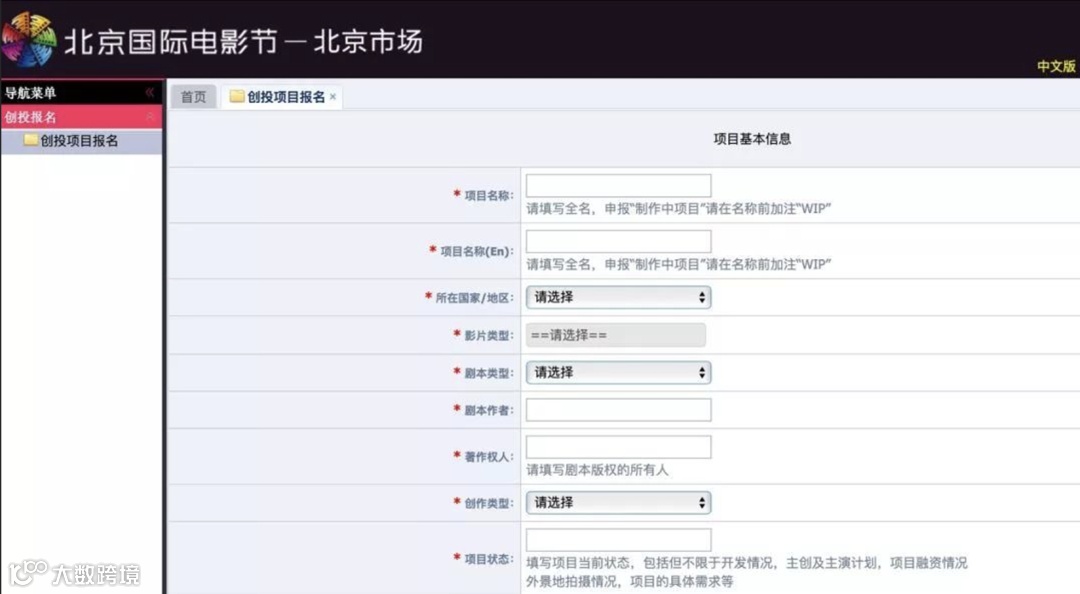
Task: Focus the 项目名称 input field
Action: tap(618, 185)
